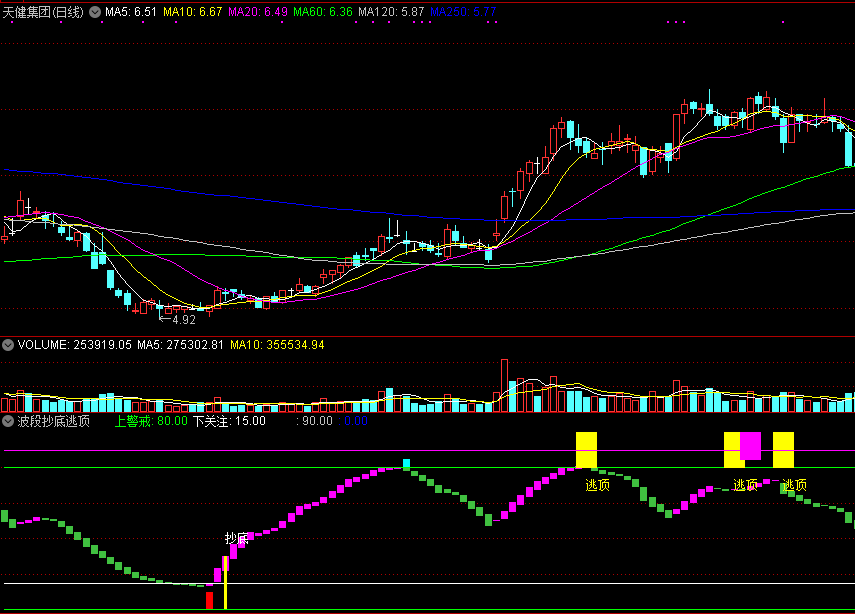Select the MA250: 5.77 label
The height and width of the screenshot is (614, 855).
463,12
